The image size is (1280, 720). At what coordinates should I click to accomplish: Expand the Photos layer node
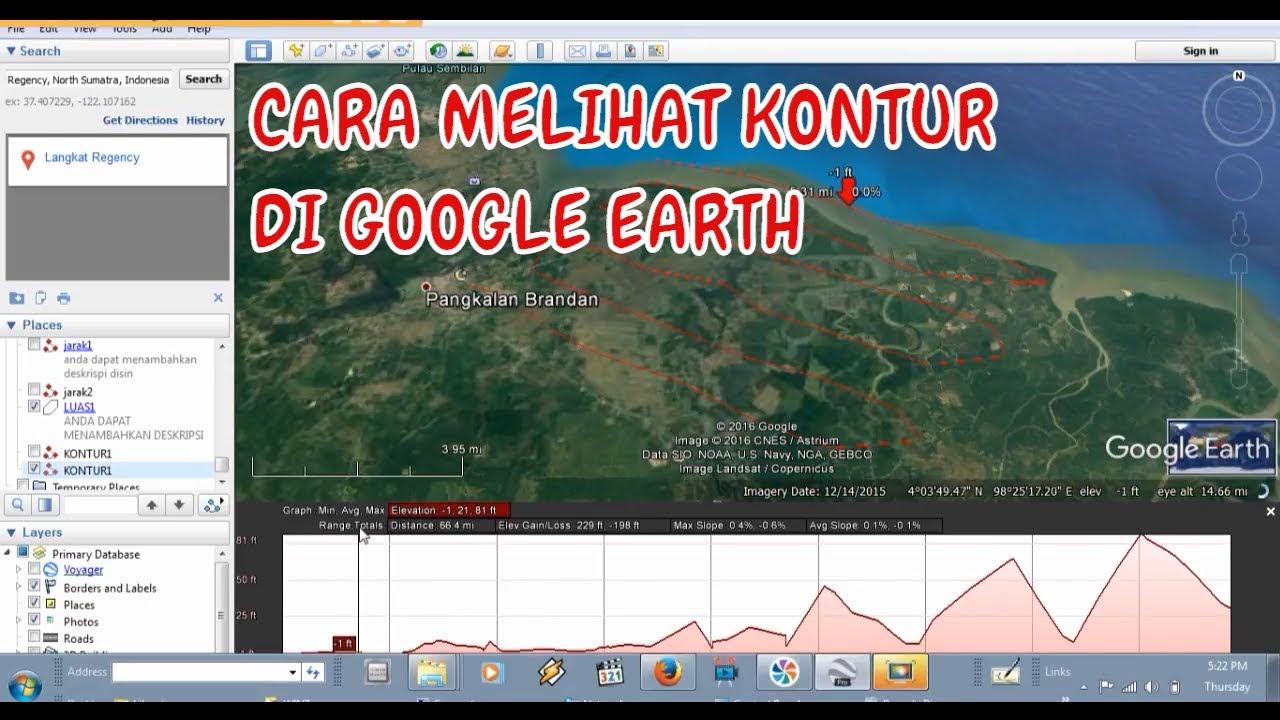[18, 621]
